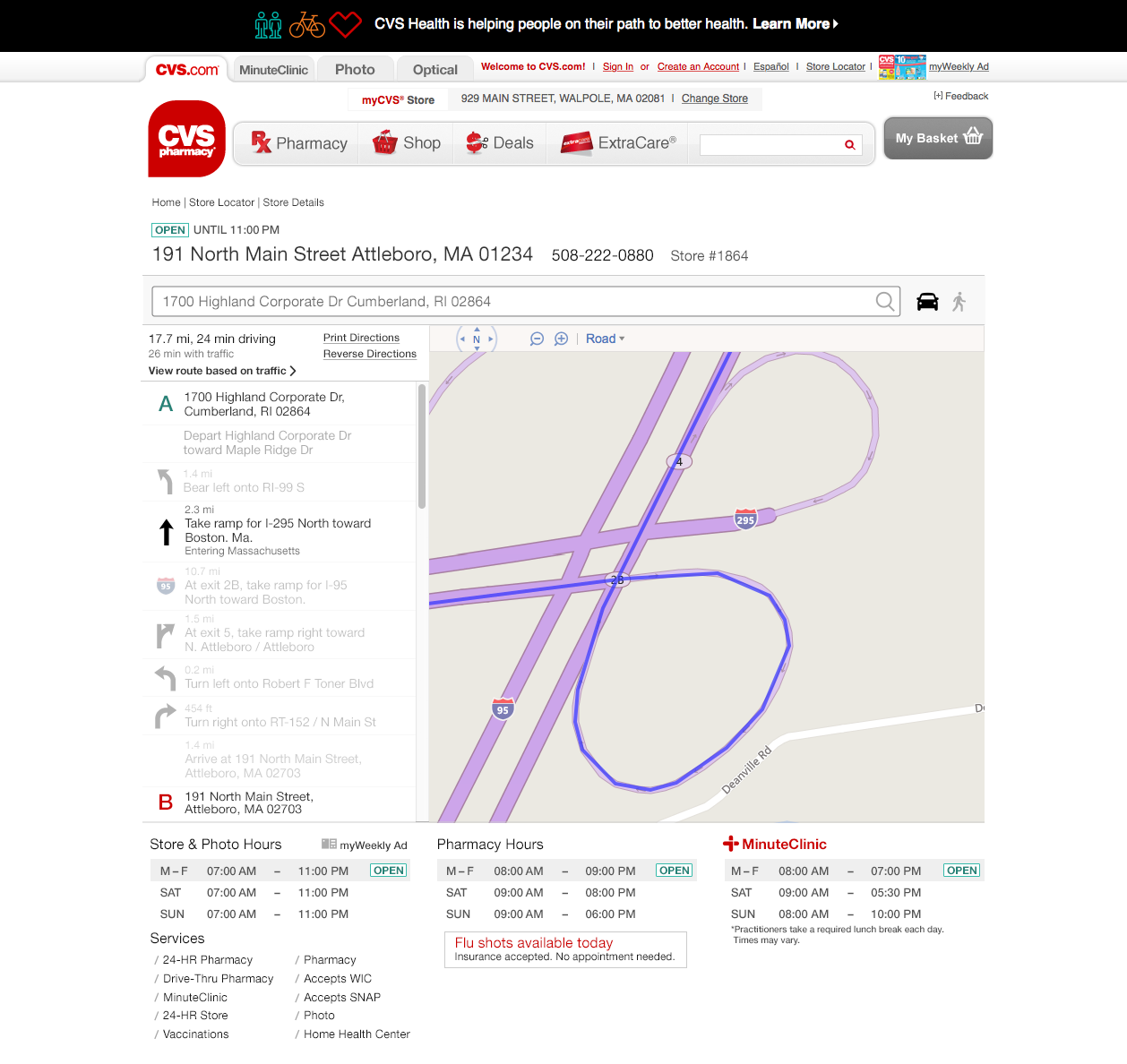Switch to Optical tab

pos(435,70)
